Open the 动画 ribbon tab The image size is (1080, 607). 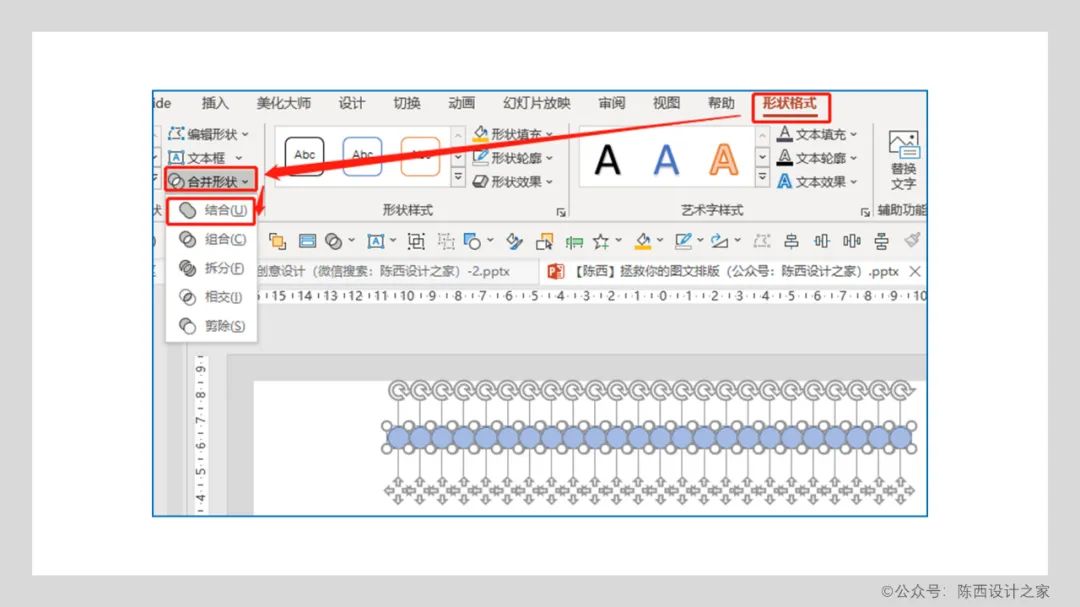(x=461, y=103)
